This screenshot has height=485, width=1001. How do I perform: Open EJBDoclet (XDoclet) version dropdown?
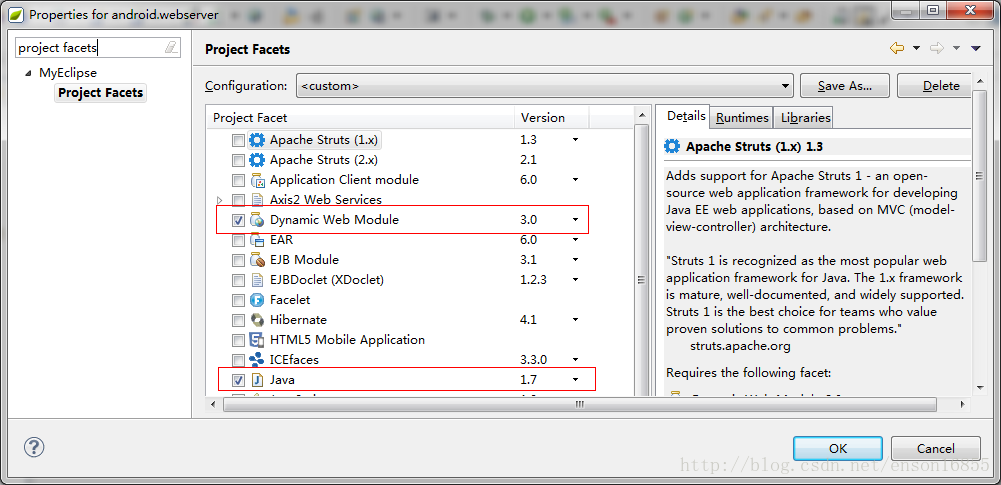coord(575,280)
